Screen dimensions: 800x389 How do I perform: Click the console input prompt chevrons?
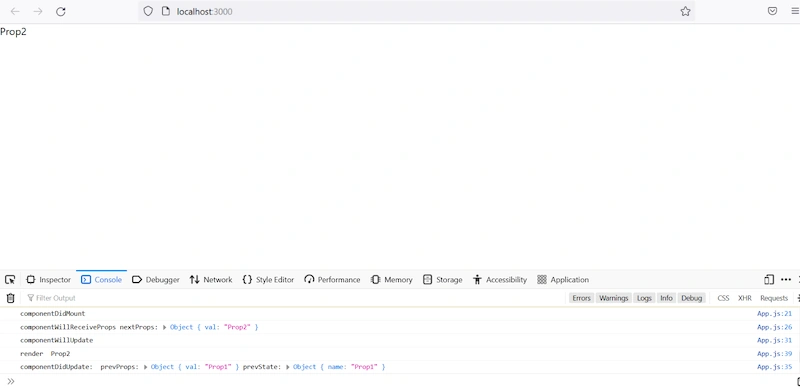coord(11,381)
